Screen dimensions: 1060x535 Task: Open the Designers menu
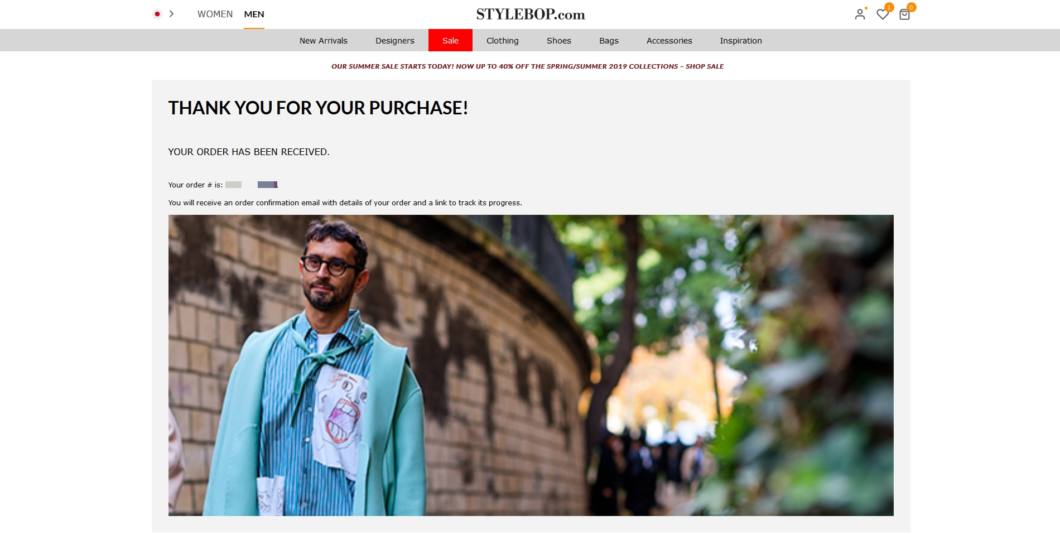tap(395, 41)
